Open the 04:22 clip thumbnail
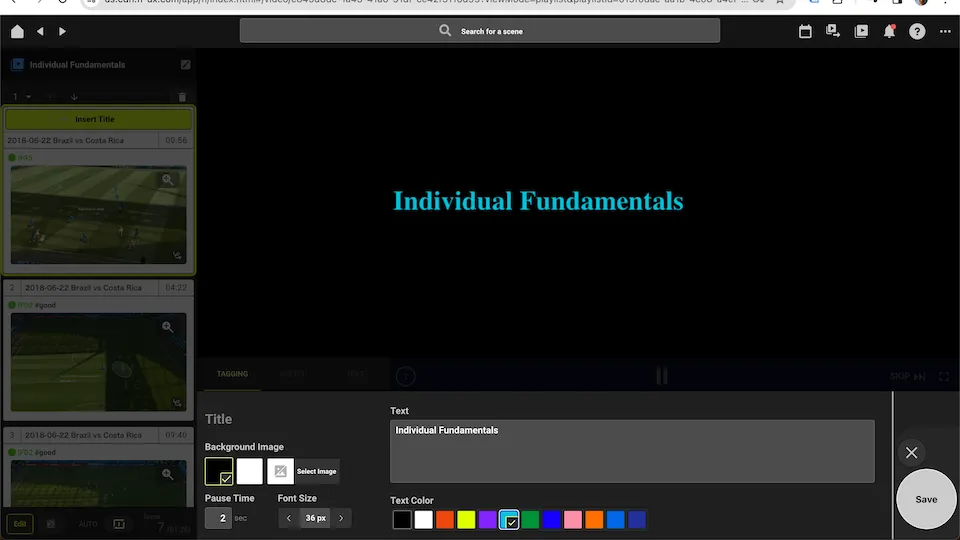Viewport: 960px width, 540px height. (x=99, y=362)
